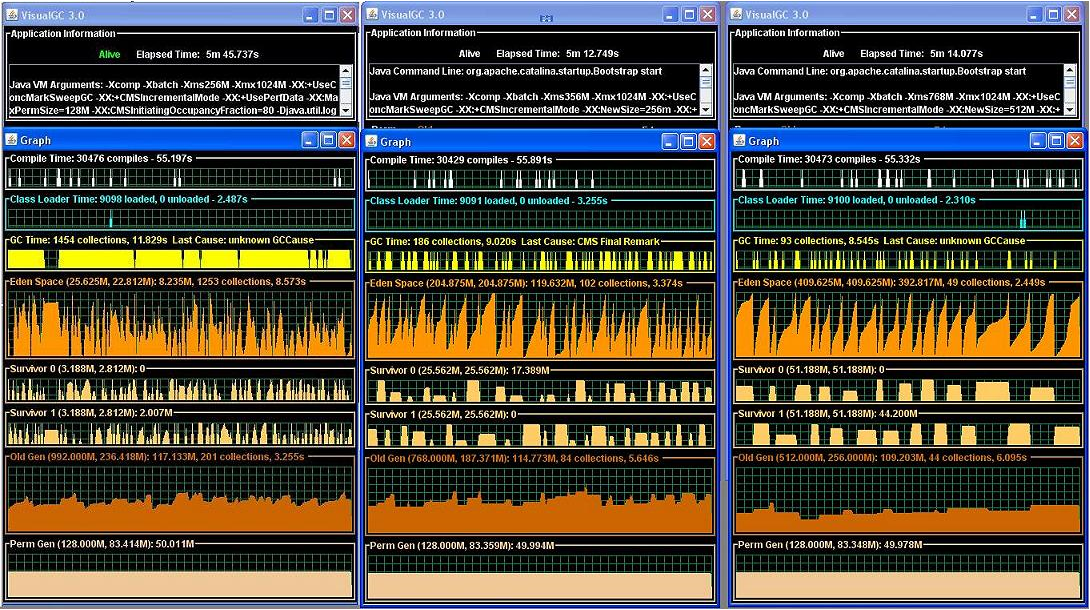Click the VisualGC icon on the middle window

click(372, 14)
